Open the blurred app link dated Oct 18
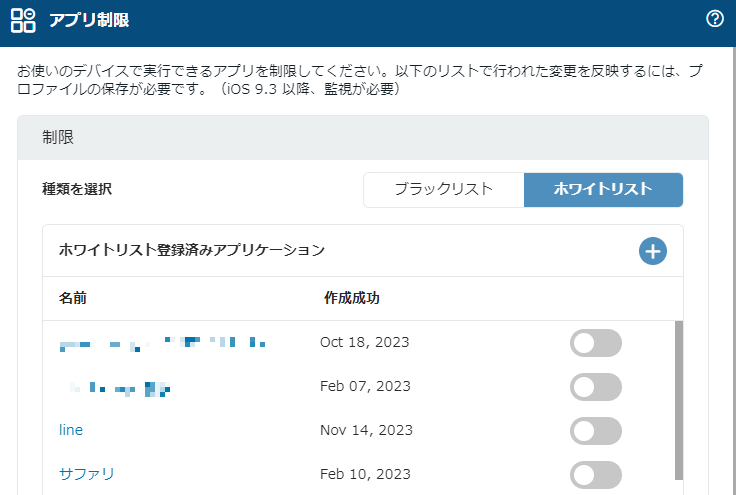 (x=162, y=344)
